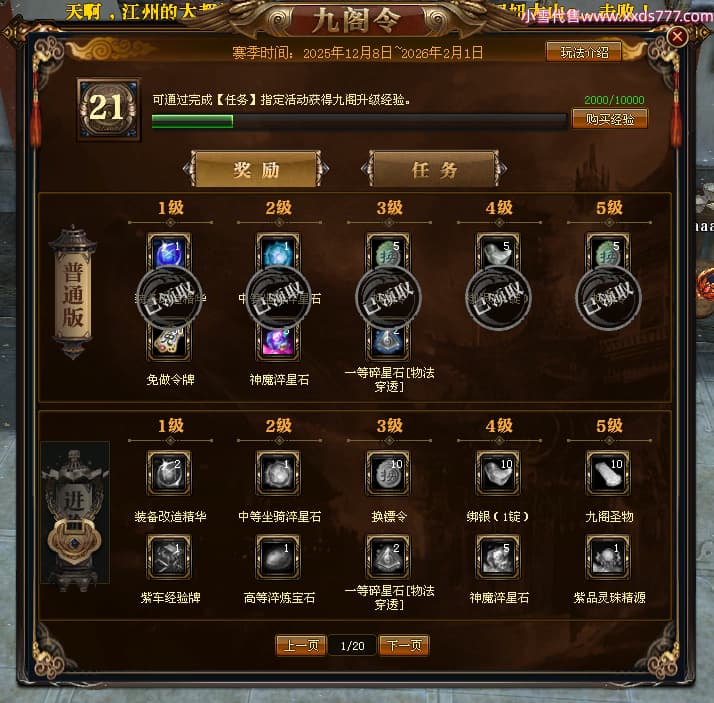Switch to the 任务 tab

[434, 169]
